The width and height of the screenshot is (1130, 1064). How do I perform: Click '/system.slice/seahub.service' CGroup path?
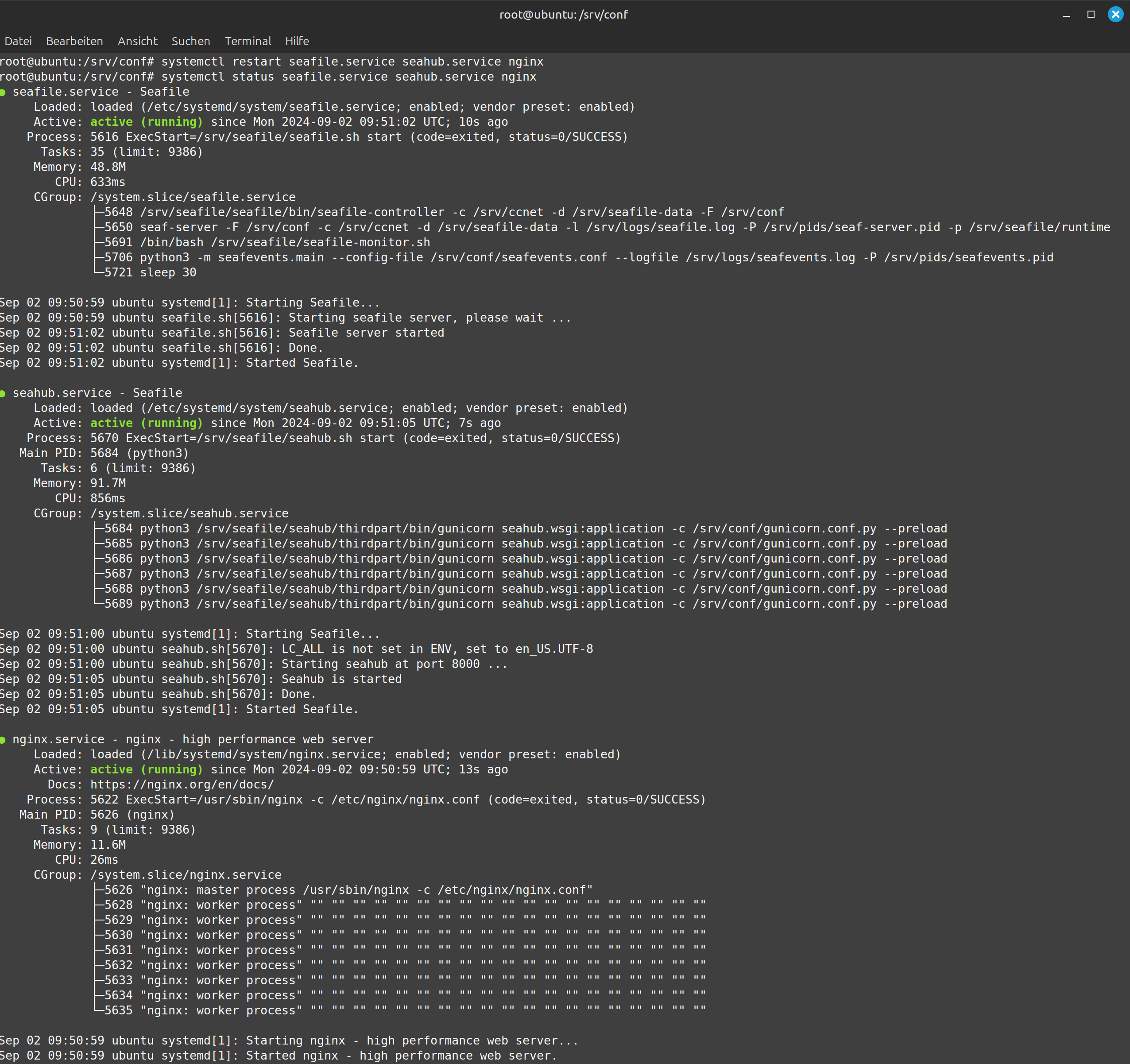189,513
